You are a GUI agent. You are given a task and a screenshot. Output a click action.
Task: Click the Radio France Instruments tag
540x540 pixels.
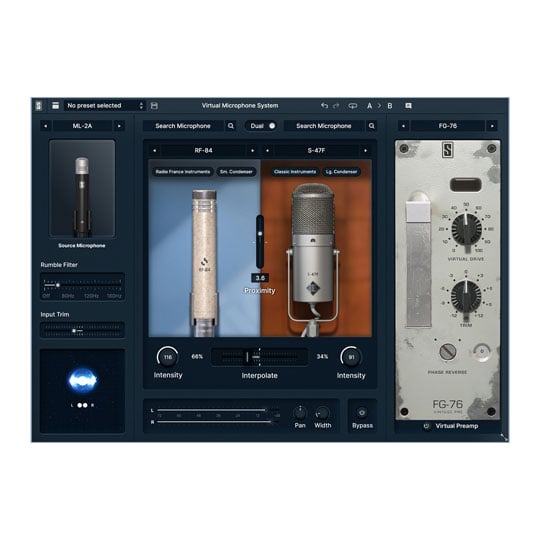pos(183,172)
